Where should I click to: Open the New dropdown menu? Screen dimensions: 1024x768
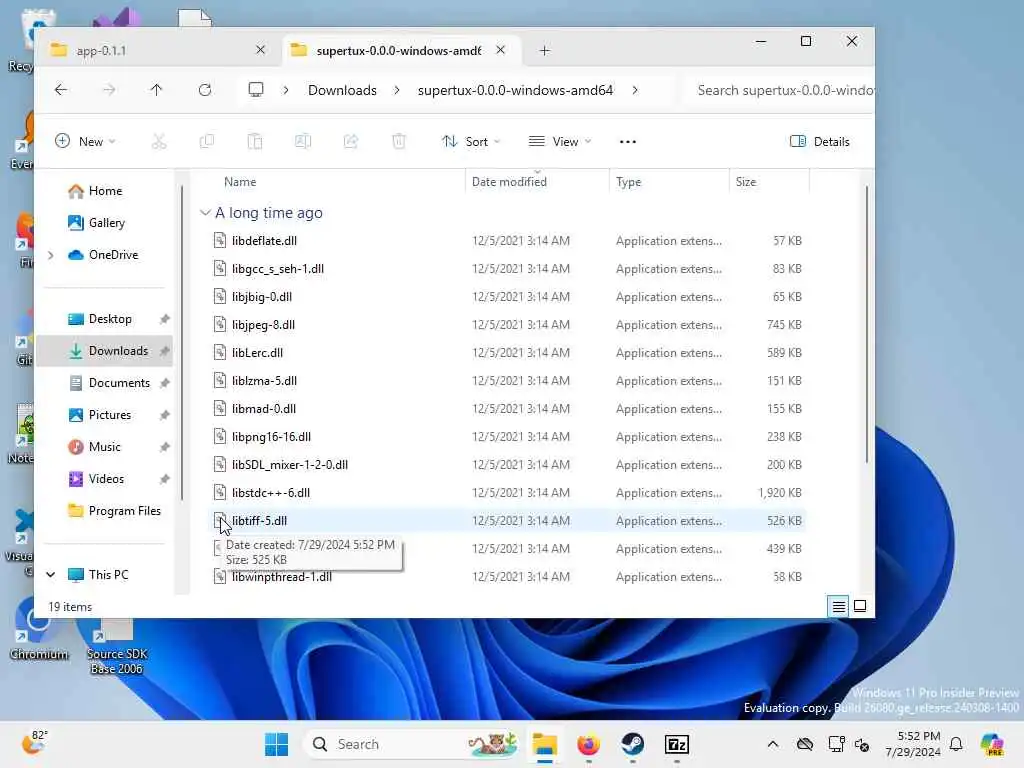click(86, 142)
